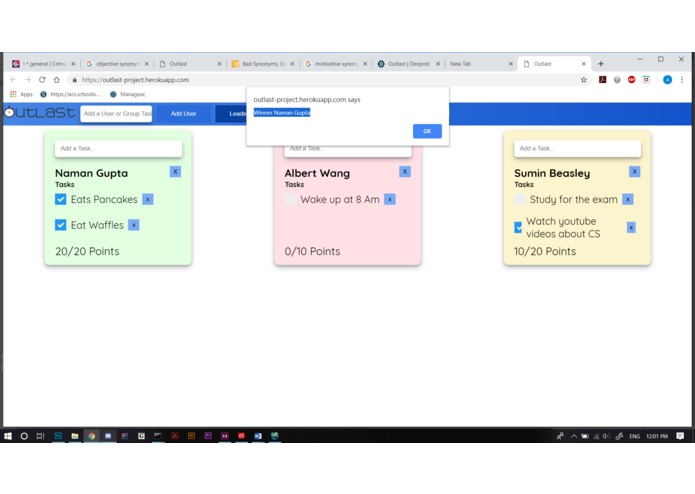695x494 pixels.
Task: Click Add a Task field in Sumin Beasley card
Action: tap(577, 148)
